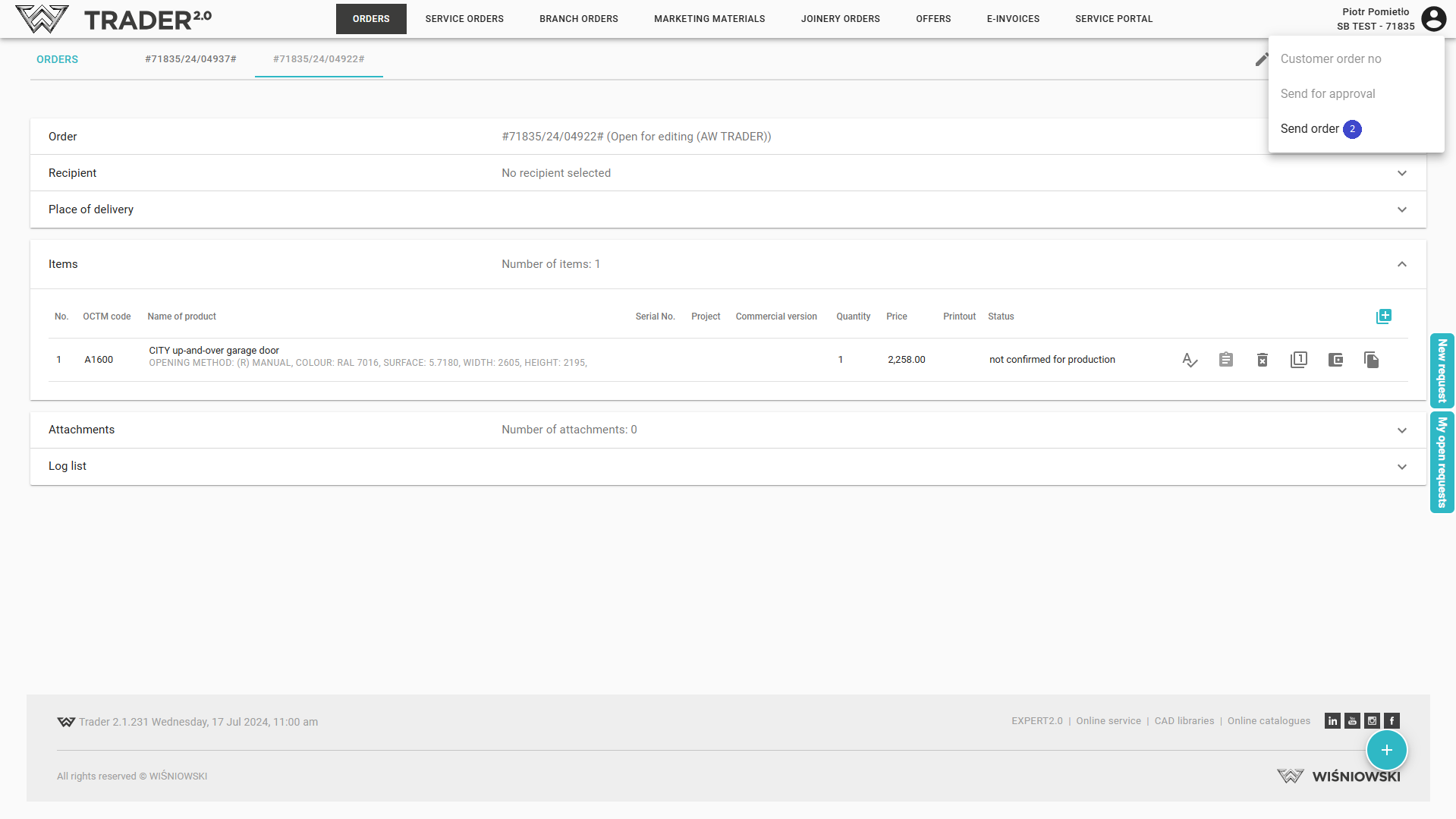Expand the Place of delivery section
Viewport: 1456px width, 819px height.
pyautogui.click(x=1401, y=209)
